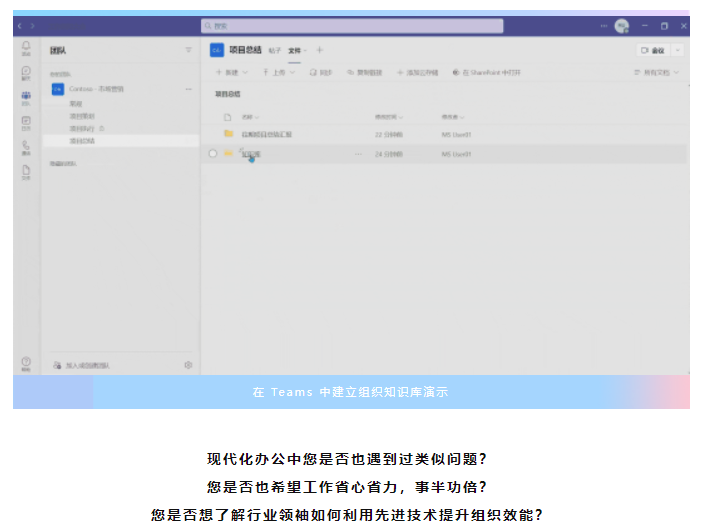The image size is (707, 530).
Task: Open the filter icon beside 团队 header
Action: (x=188, y=50)
